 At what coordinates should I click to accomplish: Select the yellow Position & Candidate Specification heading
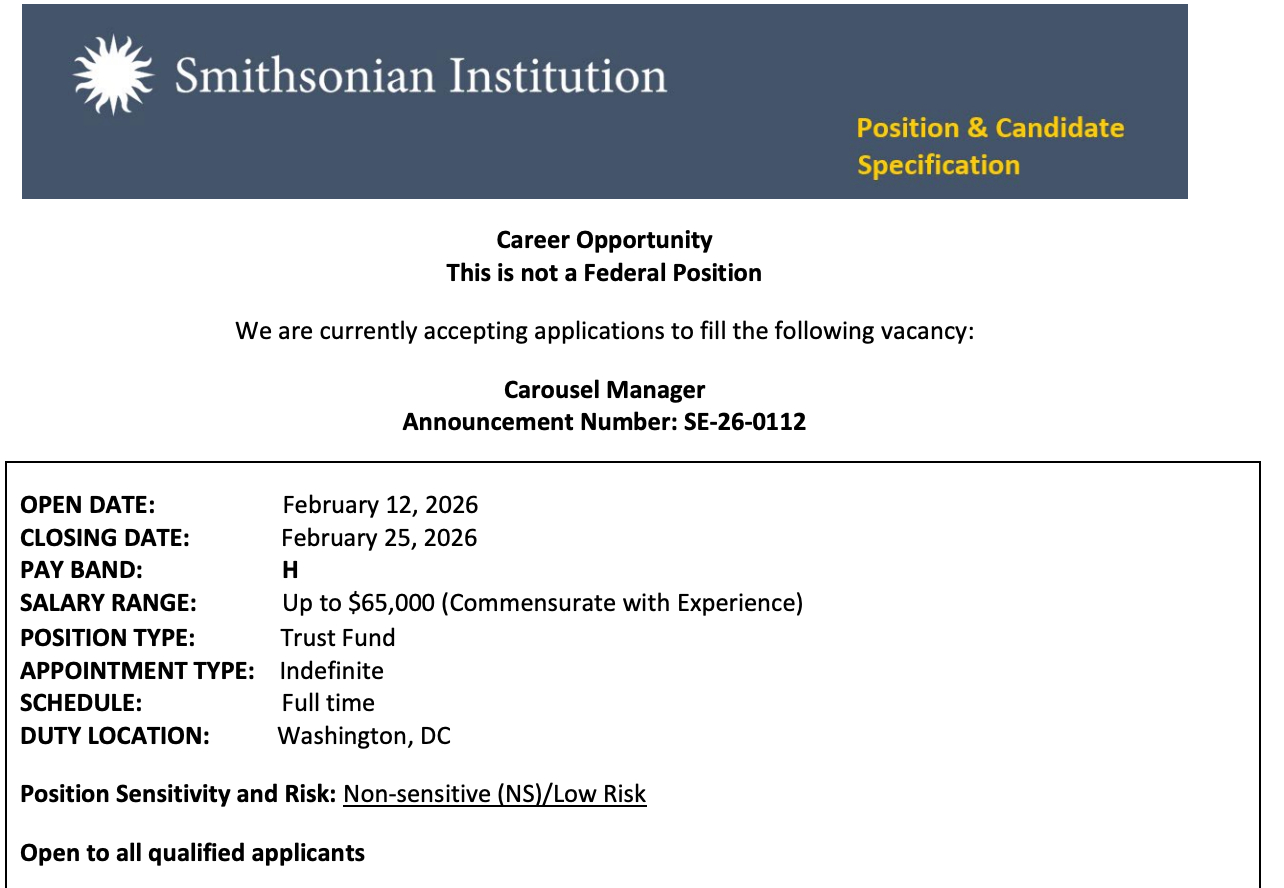click(x=989, y=146)
